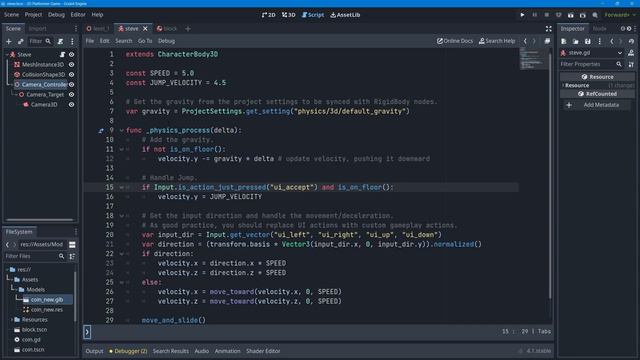This screenshot has width=640, height=360.
Task: Toggle visibility of CollisionShape3D node
Action: pos(71,75)
